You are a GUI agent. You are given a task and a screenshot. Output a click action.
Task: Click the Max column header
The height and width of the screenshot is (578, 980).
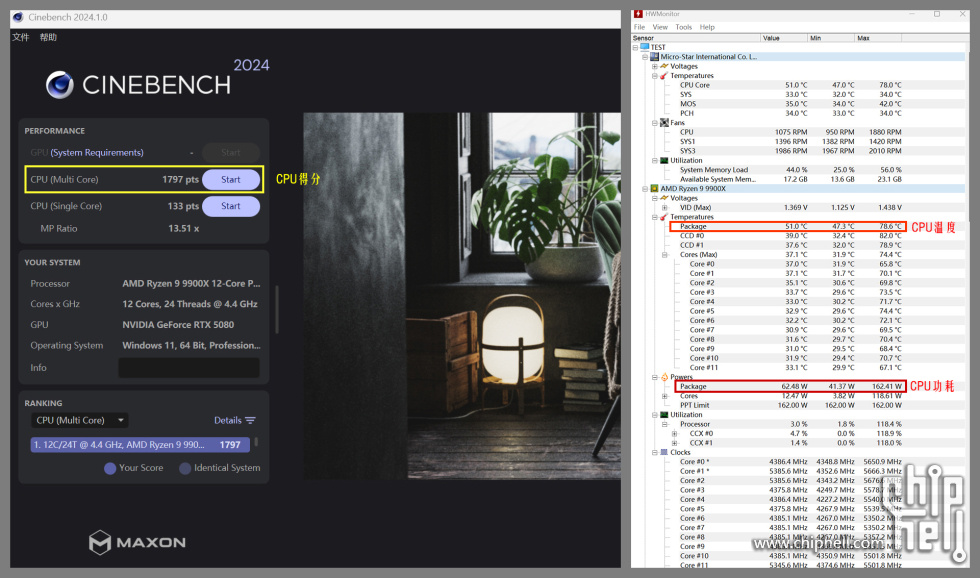878,38
